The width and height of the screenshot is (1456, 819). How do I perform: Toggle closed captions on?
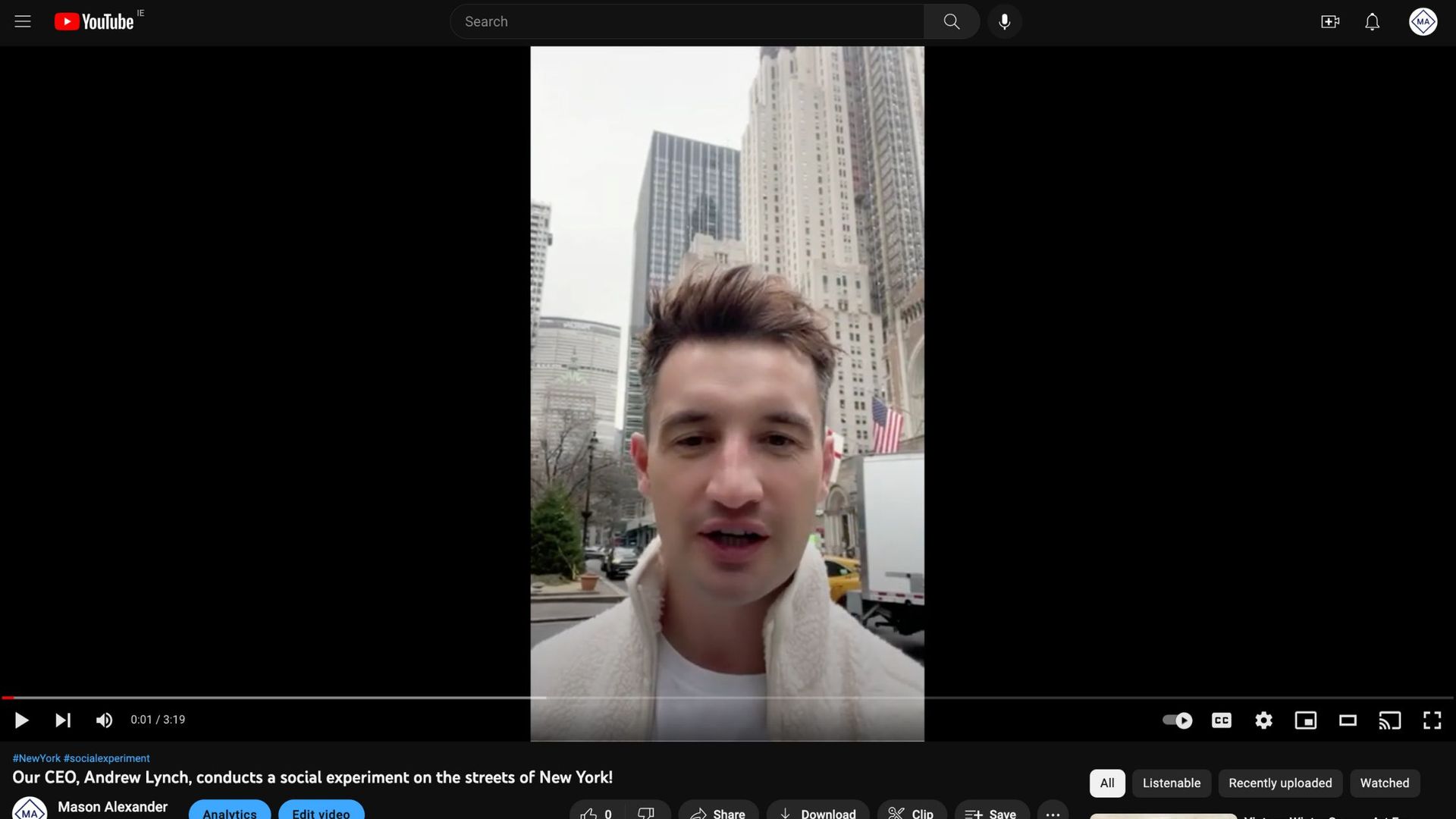coord(1221,720)
